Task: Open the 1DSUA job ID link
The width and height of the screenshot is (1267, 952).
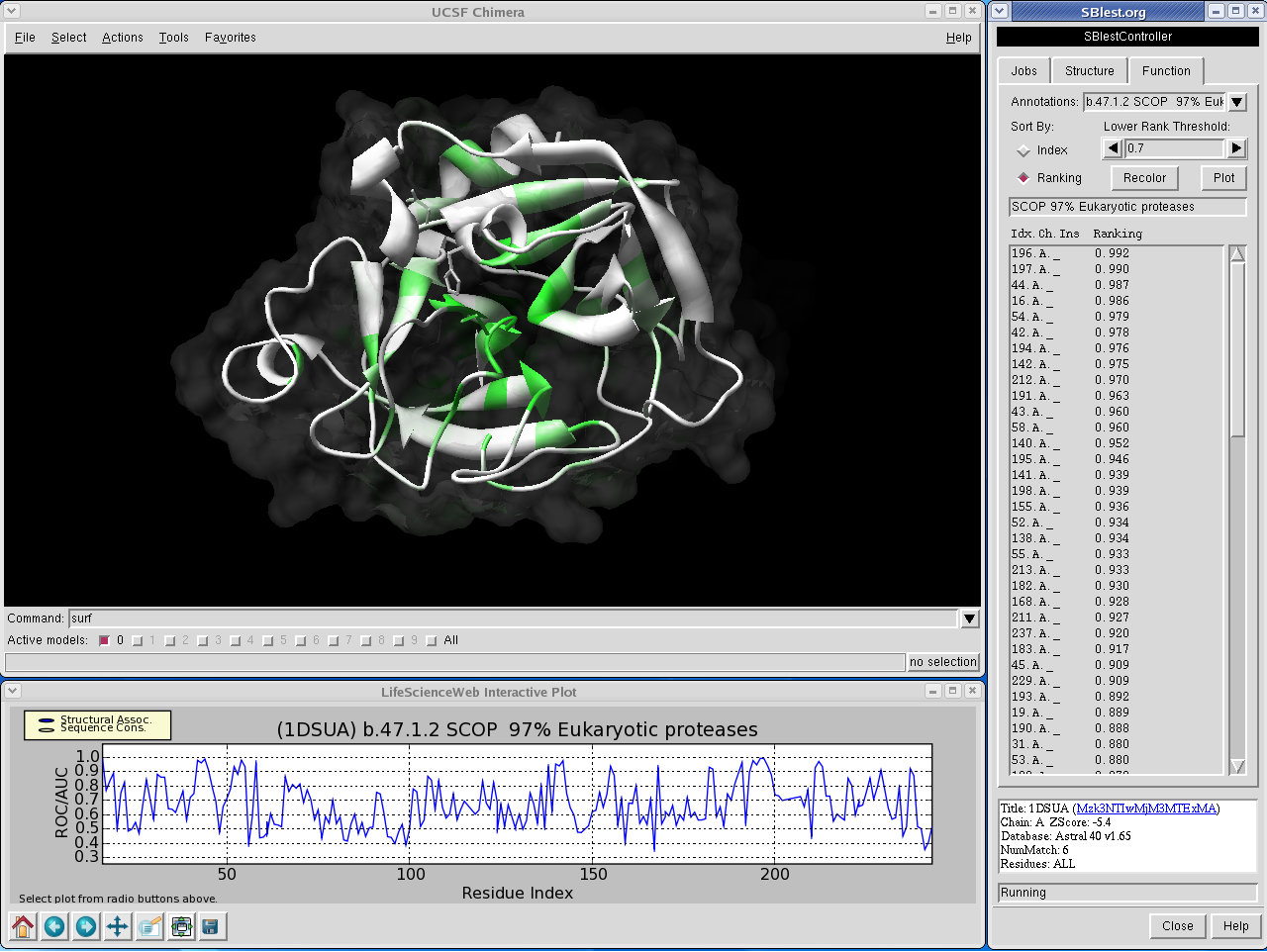Action: (1146, 809)
